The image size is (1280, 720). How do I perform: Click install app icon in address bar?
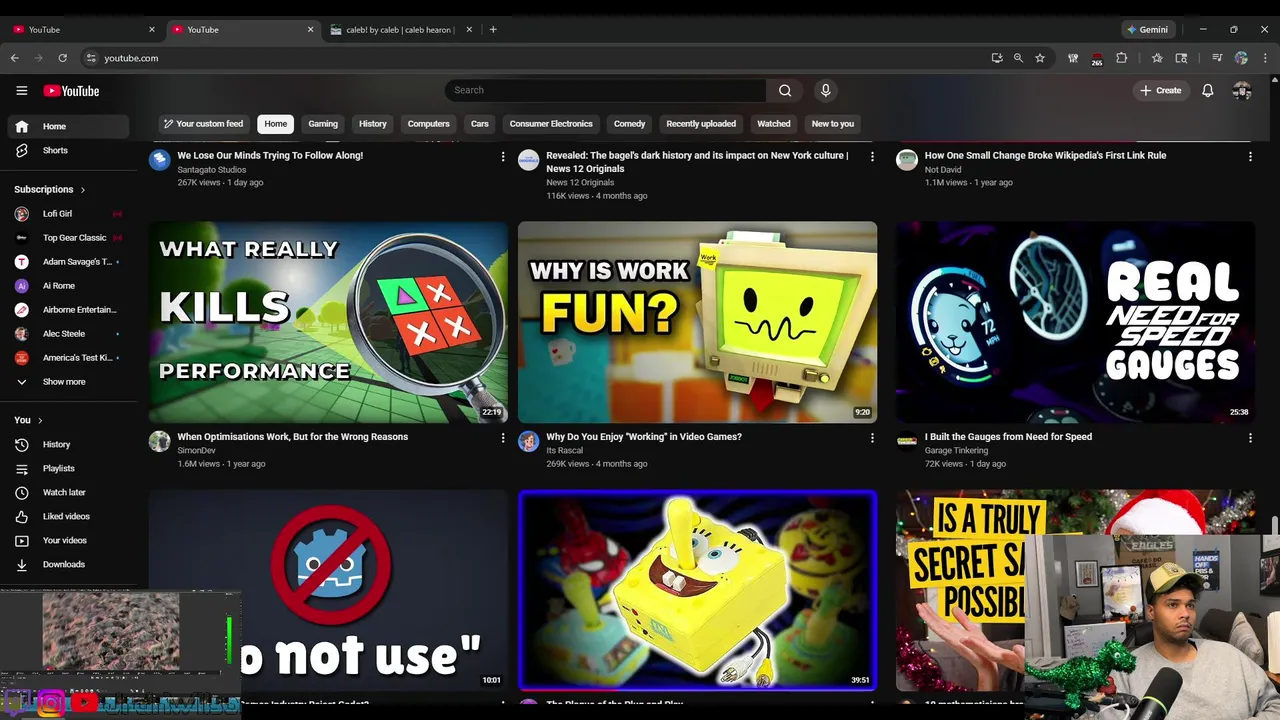tap(997, 58)
